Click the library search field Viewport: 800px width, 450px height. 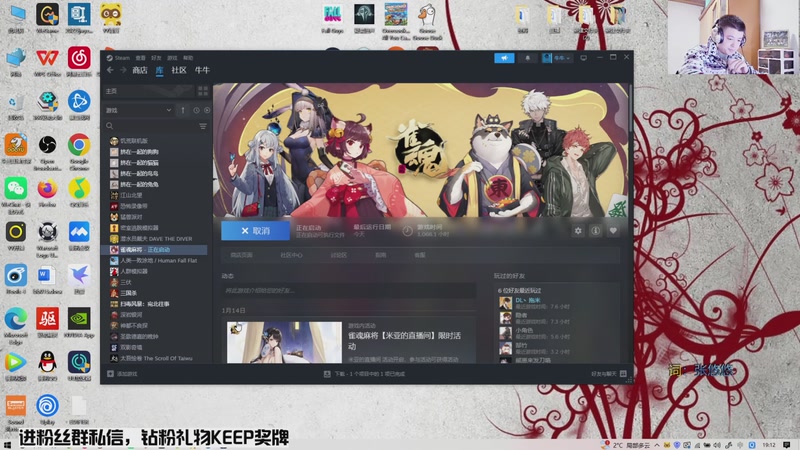151,126
